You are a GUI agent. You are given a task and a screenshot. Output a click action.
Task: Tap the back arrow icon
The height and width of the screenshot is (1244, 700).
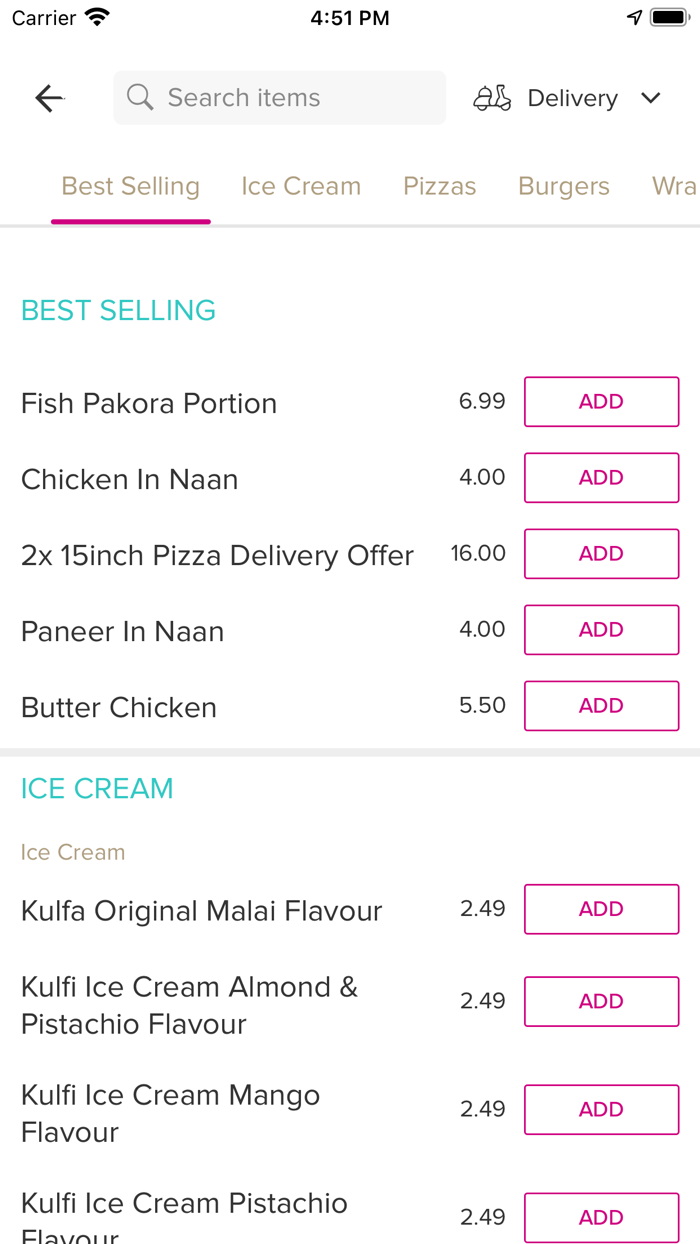pyautogui.click(x=48, y=97)
